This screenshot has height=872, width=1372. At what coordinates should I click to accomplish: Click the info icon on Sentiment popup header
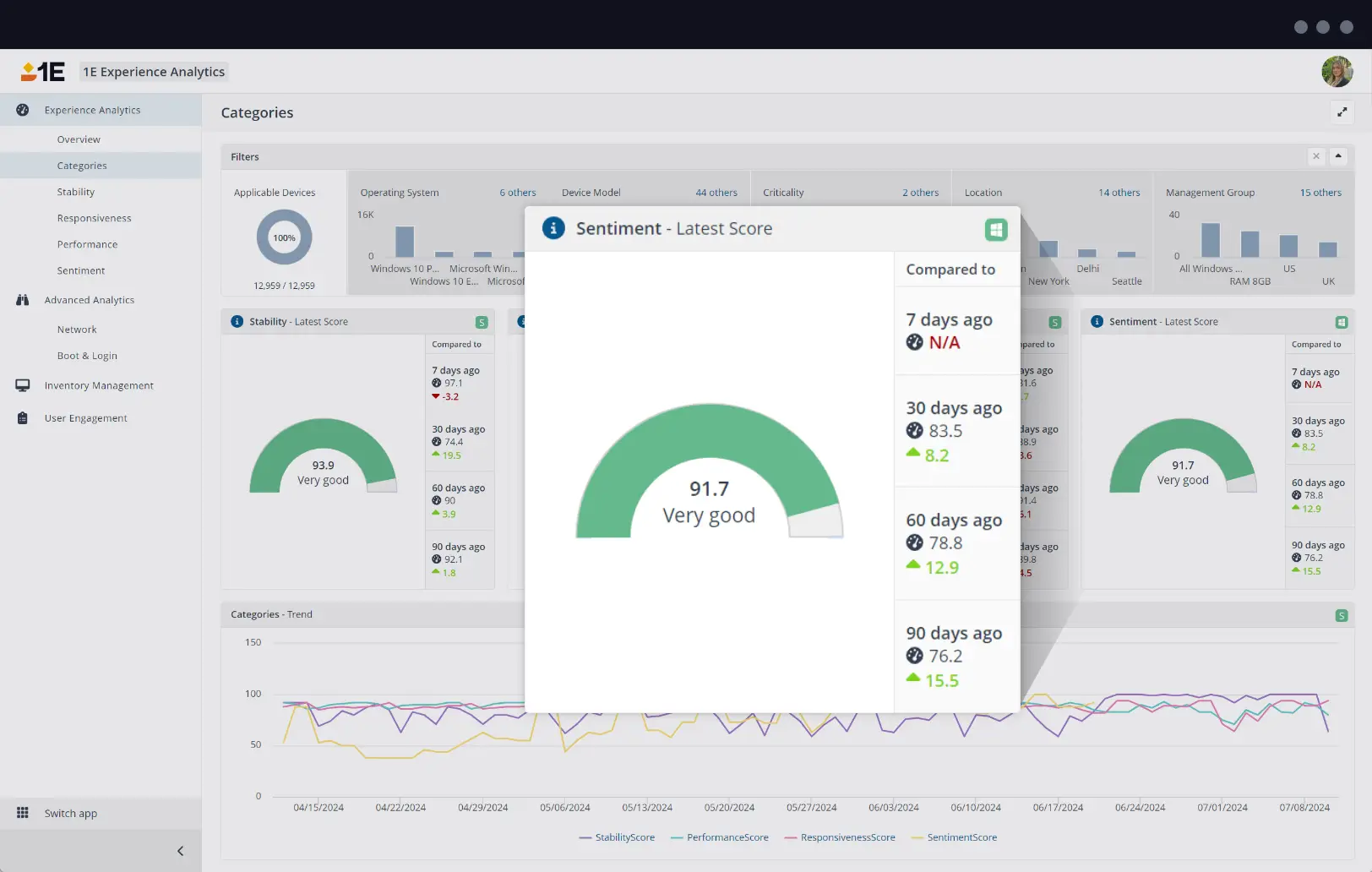point(553,228)
